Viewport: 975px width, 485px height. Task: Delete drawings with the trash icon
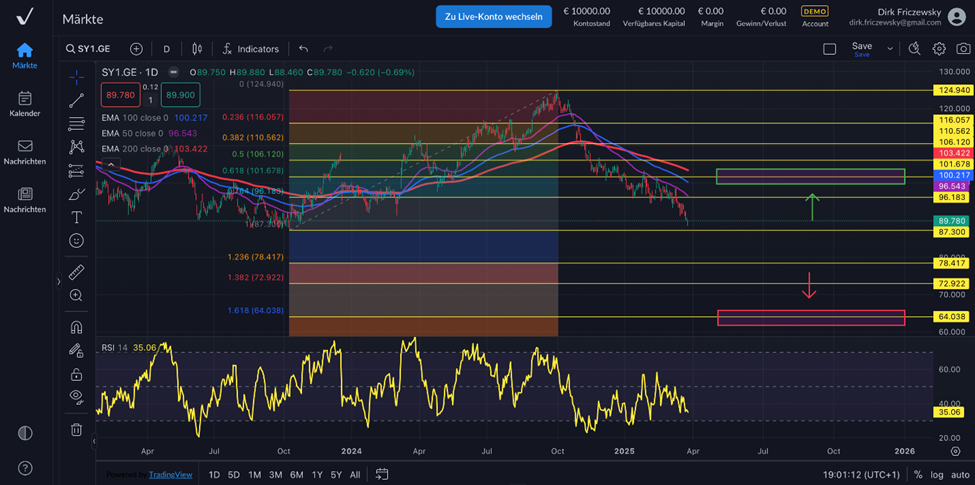coord(76,430)
